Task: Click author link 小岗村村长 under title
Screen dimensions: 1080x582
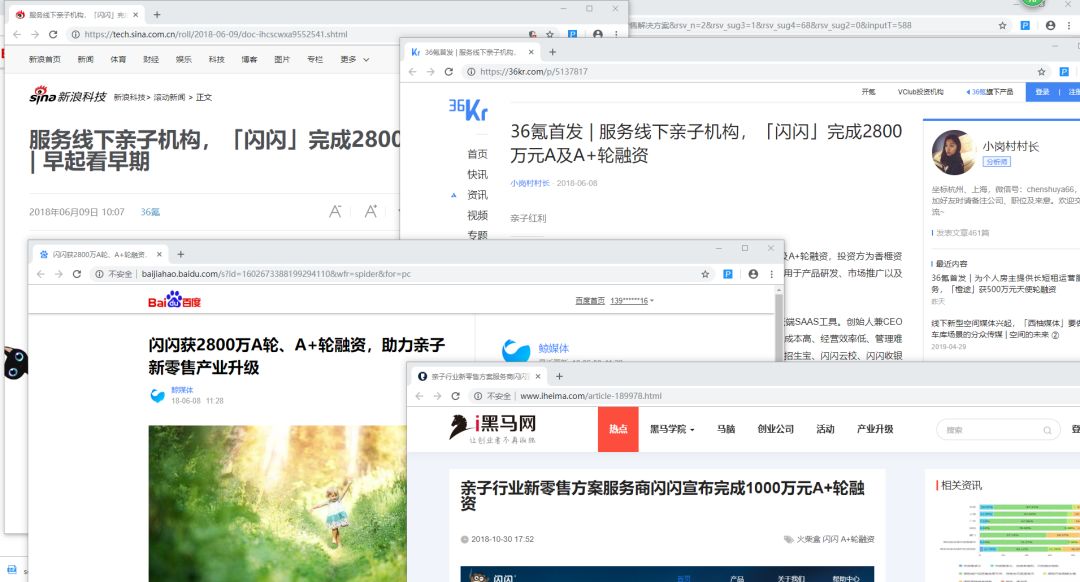Action: (530, 183)
